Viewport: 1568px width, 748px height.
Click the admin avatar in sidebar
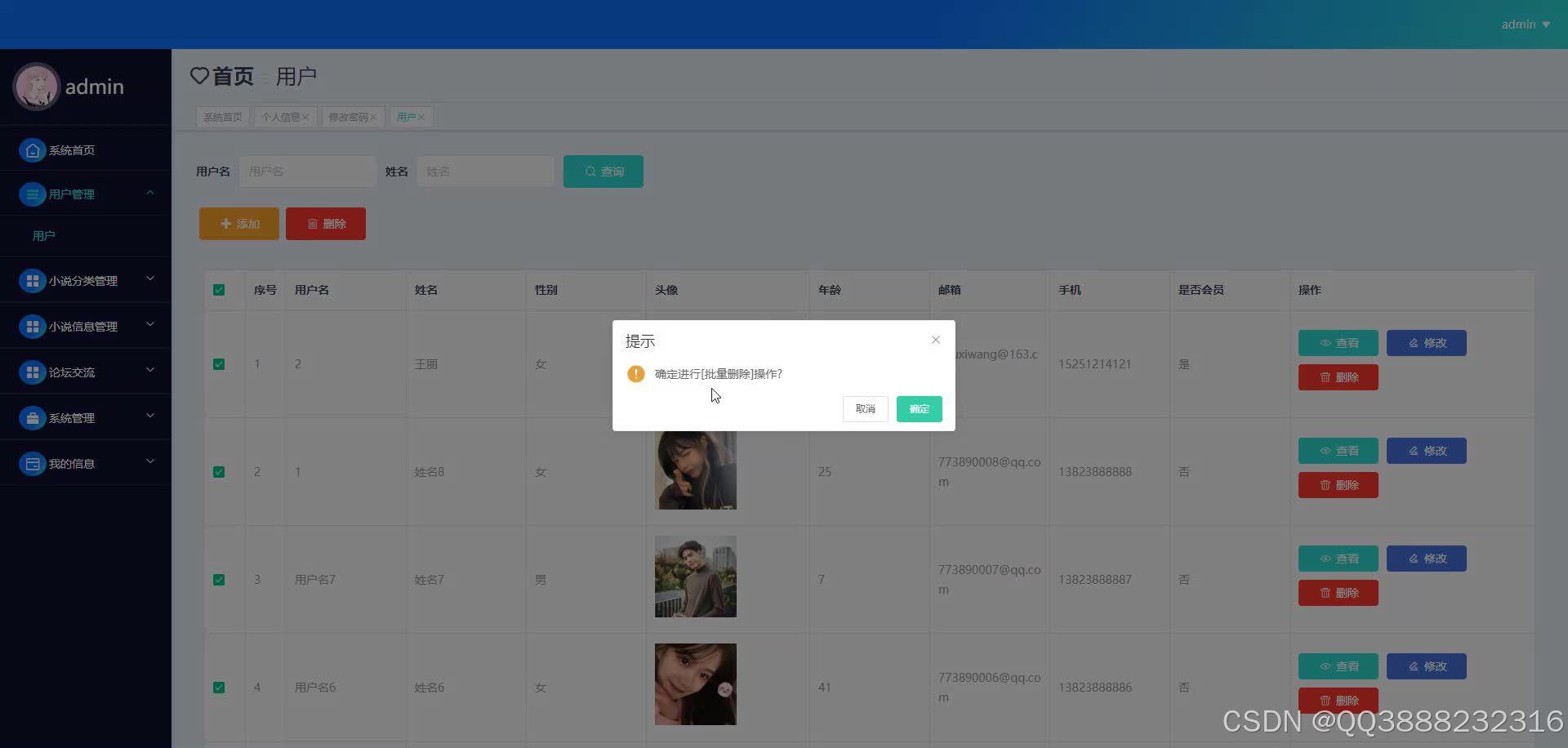point(36,87)
